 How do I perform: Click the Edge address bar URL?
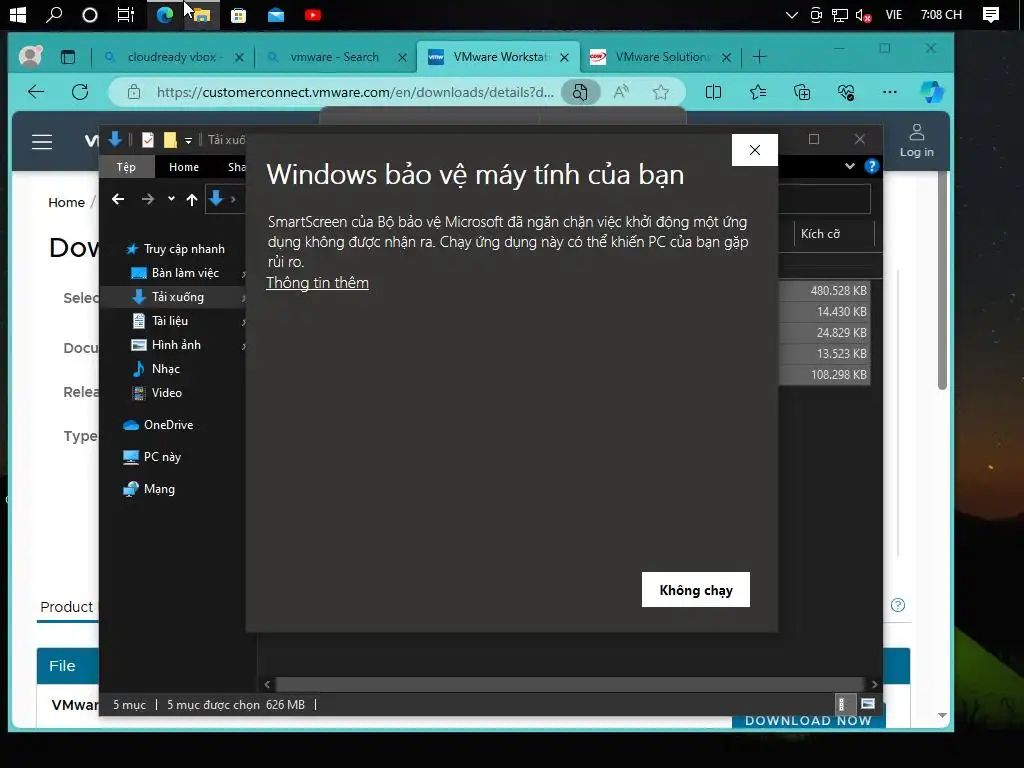(355, 92)
